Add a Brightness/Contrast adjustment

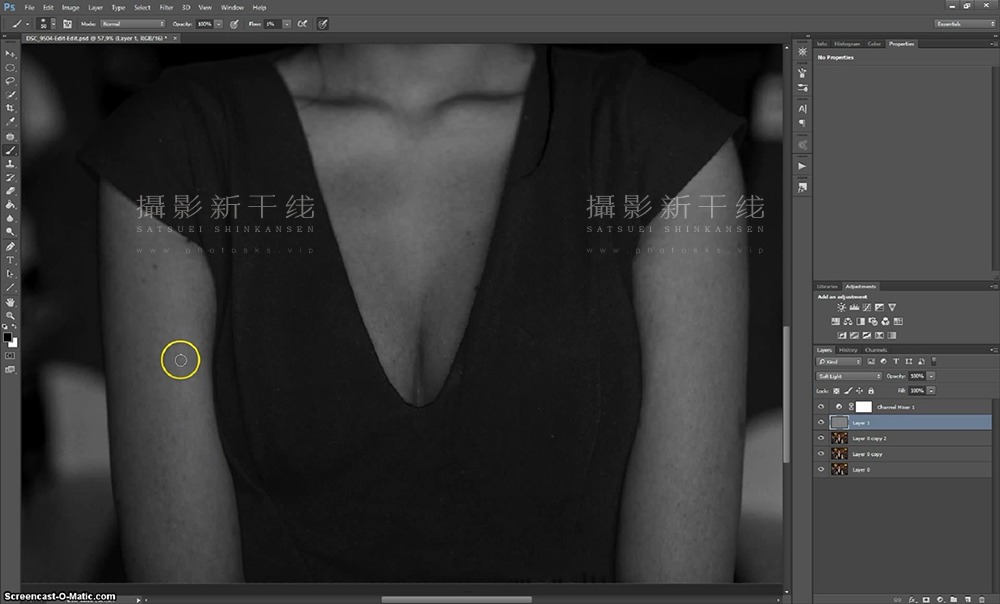pyautogui.click(x=841, y=307)
